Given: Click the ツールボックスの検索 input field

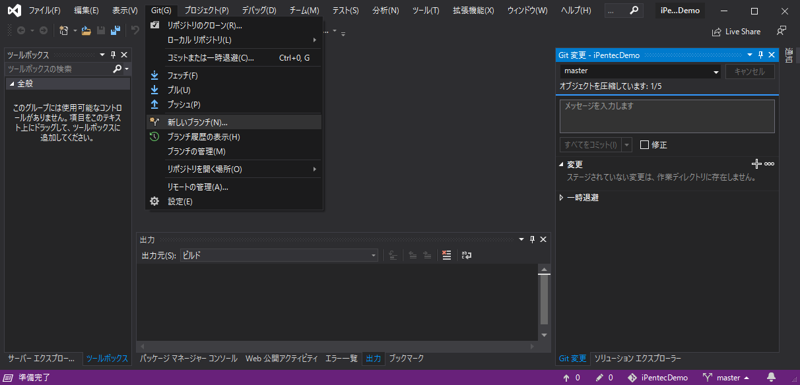Looking at the screenshot, I should (x=59, y=68).
